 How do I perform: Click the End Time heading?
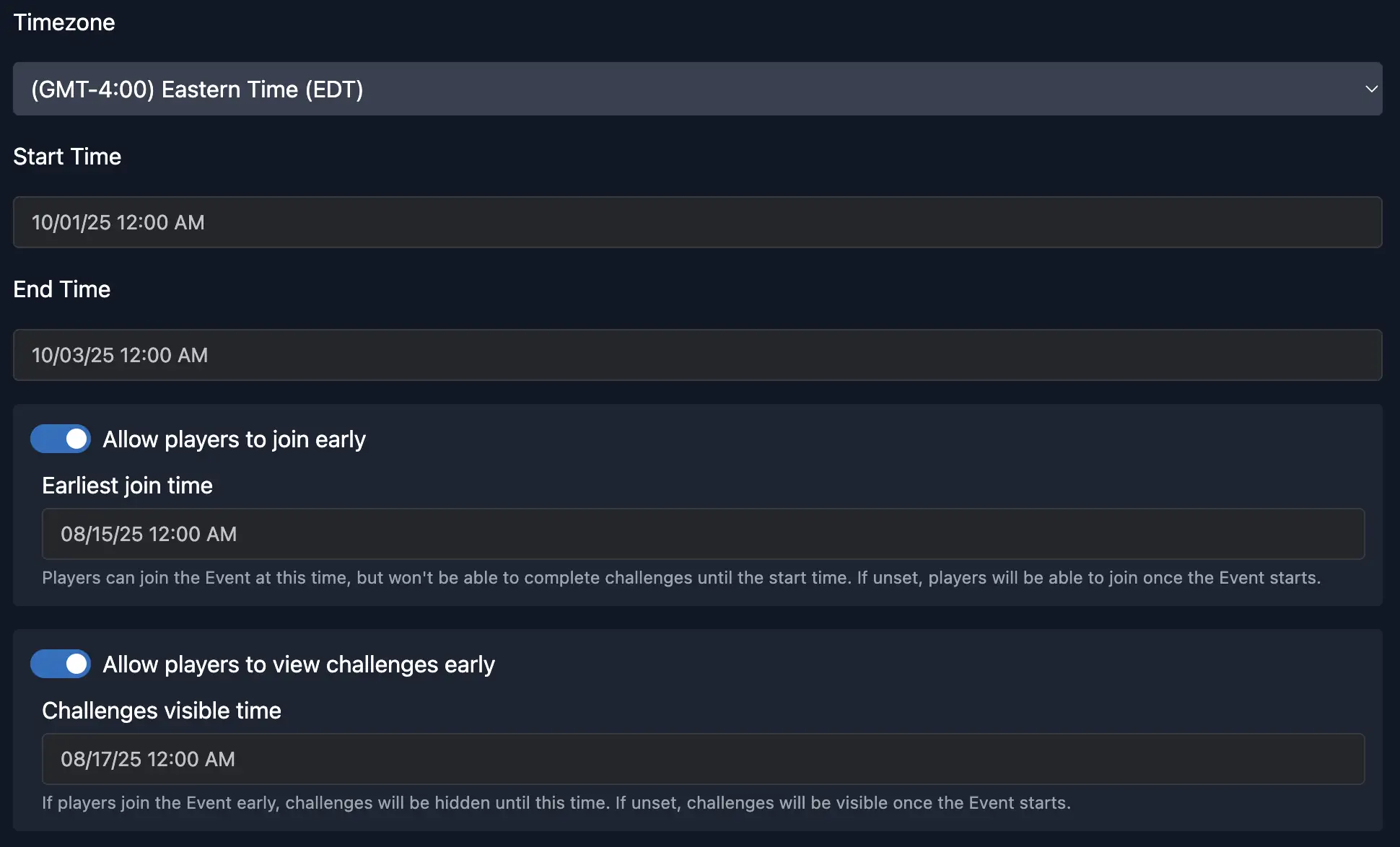61,289
